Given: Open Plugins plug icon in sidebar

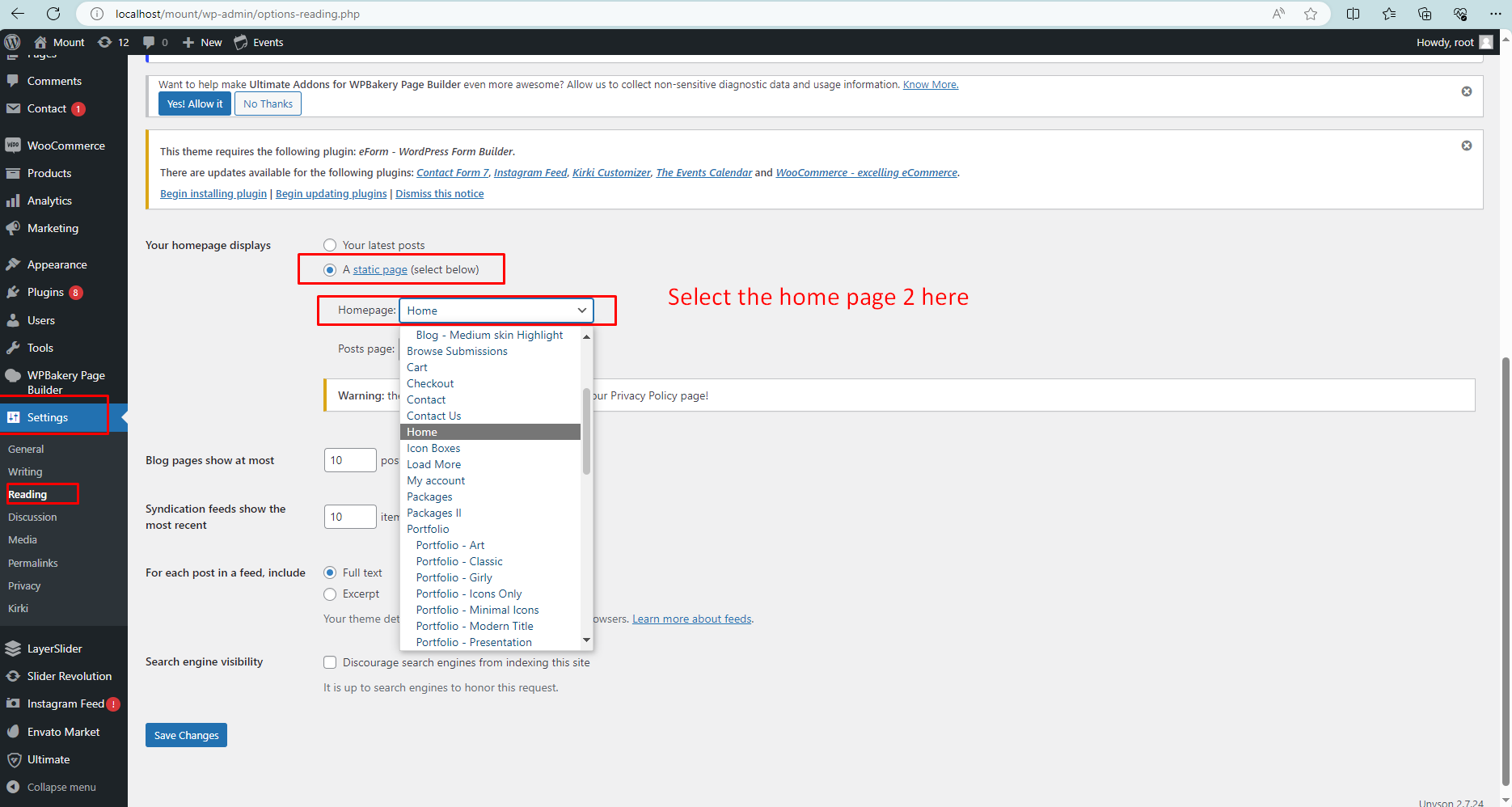Looking at the screenshot, I should [x=13, y=292].
